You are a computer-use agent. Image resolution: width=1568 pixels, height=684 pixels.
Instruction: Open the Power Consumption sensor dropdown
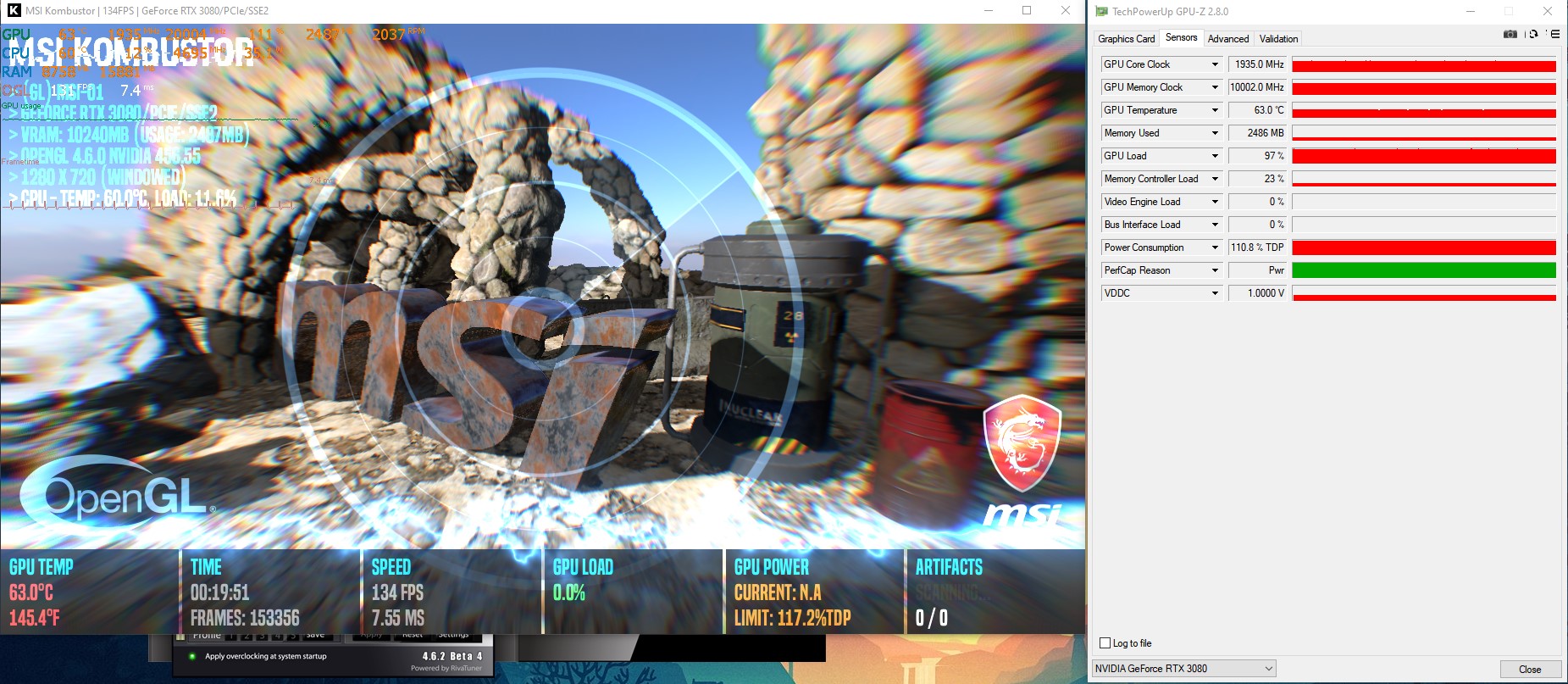coord(1215,247)
